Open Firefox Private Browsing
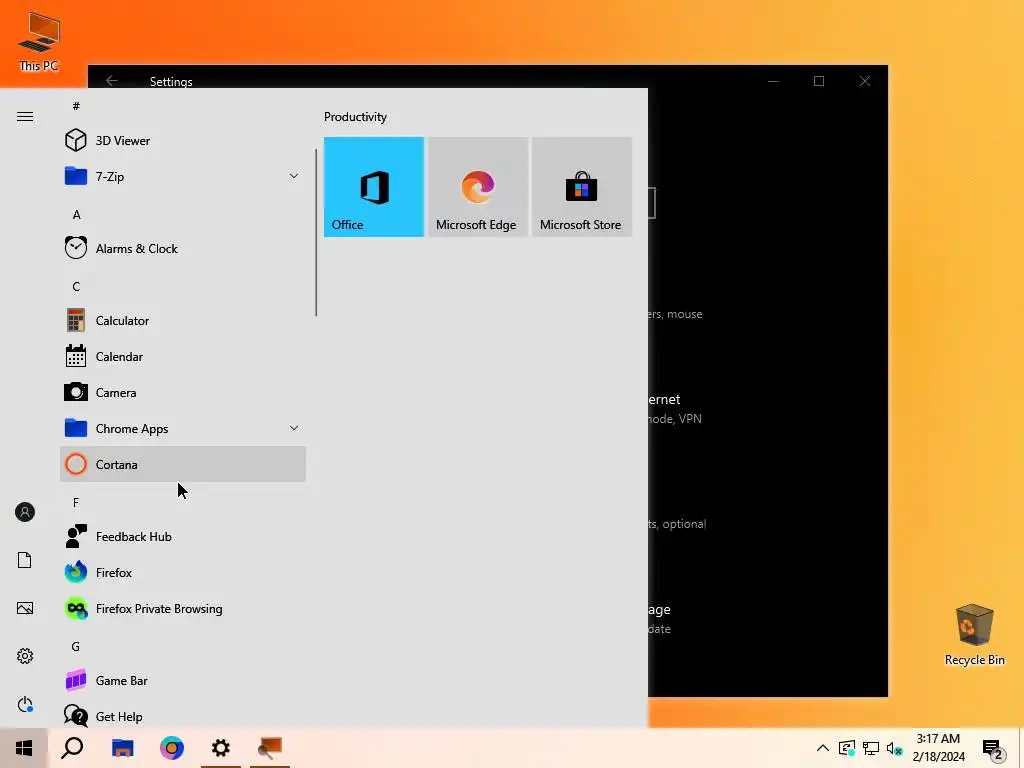This screenshot has height=768, width=1024. (183, 609)
